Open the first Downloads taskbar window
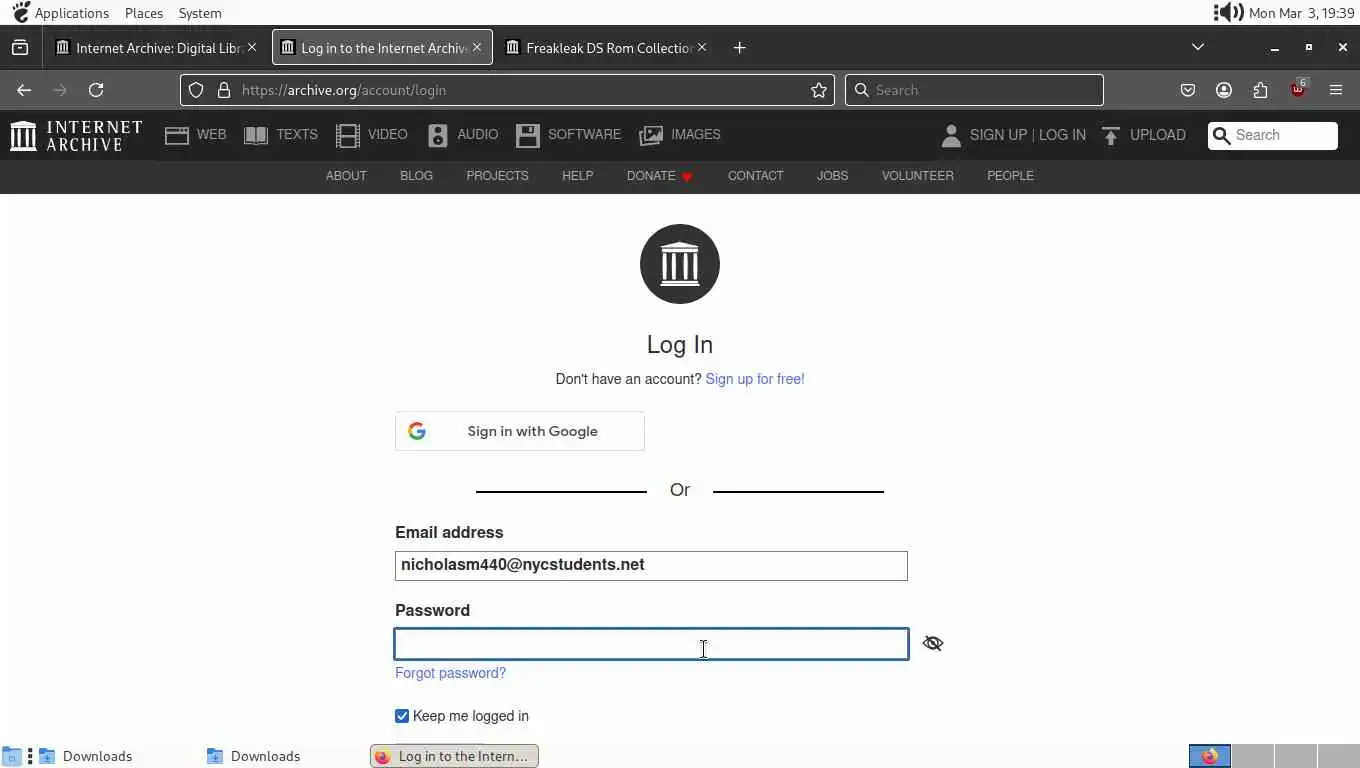 click(x=86, y=756)
